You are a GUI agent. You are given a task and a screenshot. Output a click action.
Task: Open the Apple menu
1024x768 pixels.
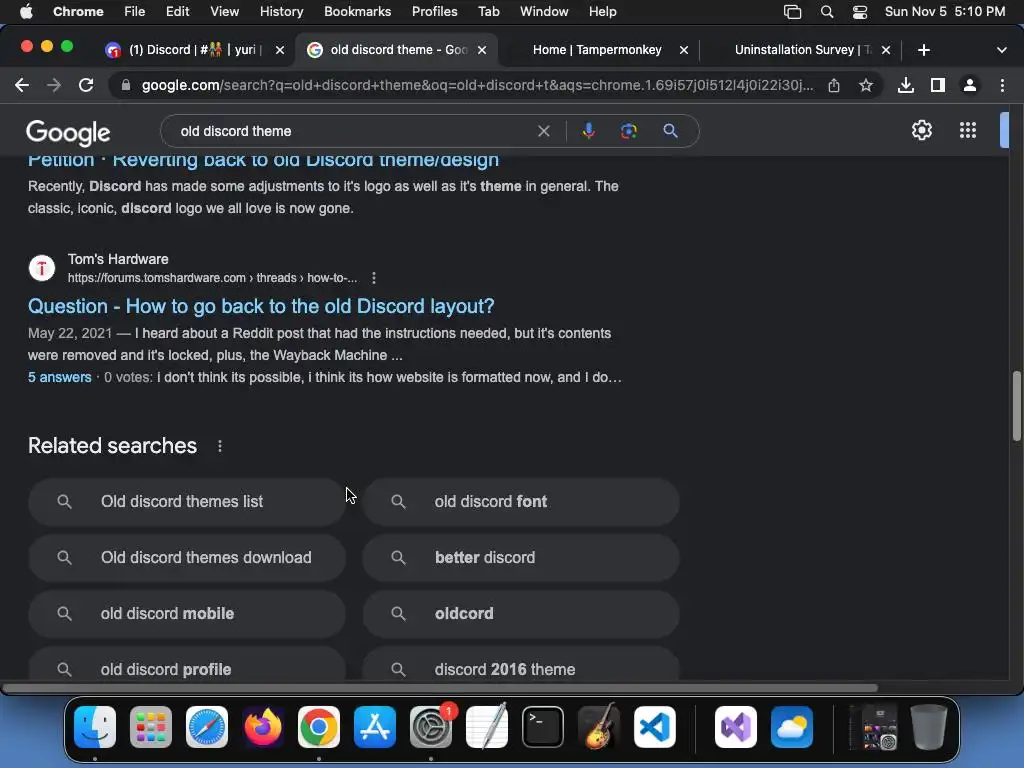(x=26, y=12)
